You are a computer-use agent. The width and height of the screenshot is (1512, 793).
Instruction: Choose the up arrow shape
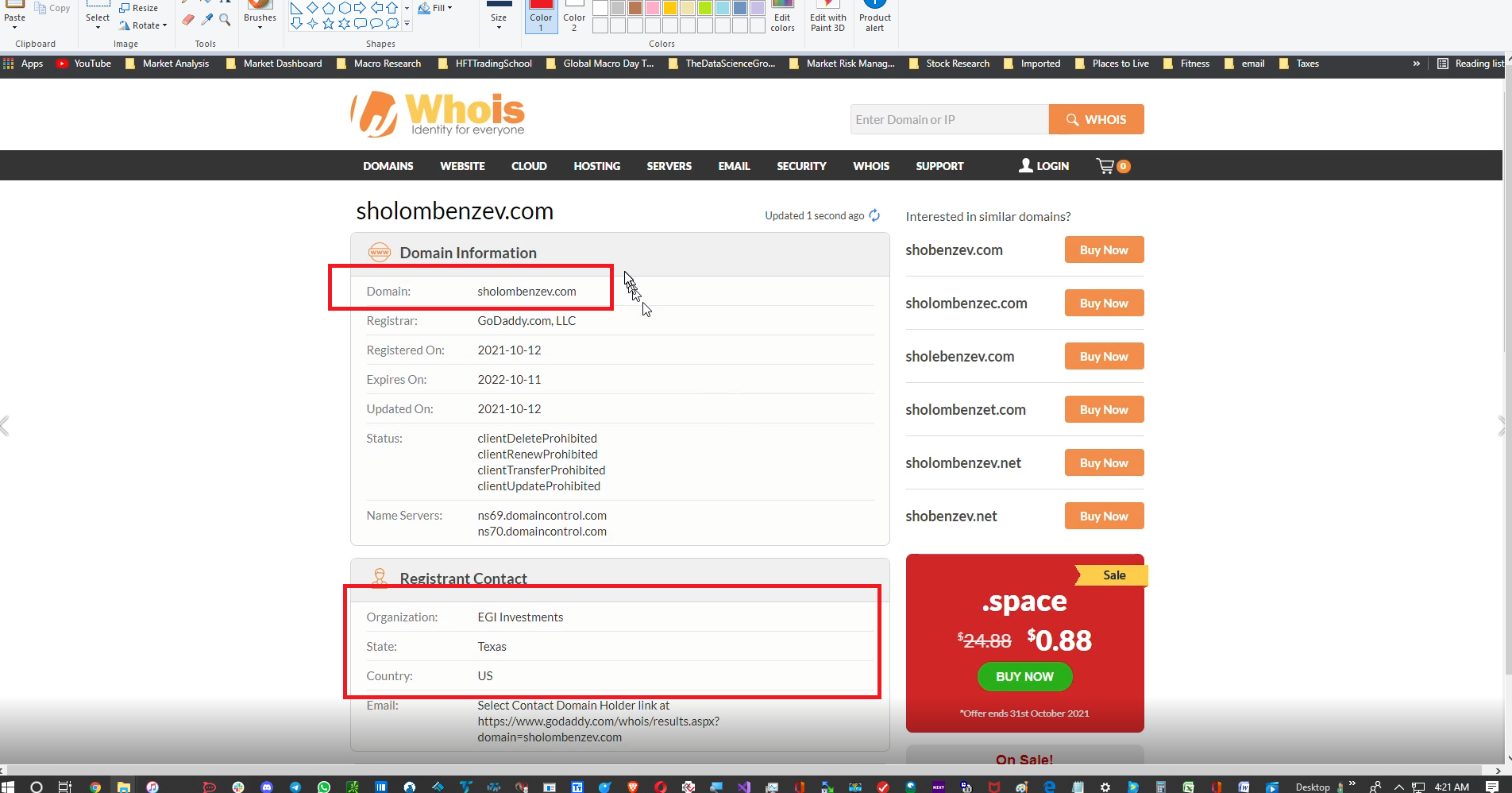tap(391, 8)
